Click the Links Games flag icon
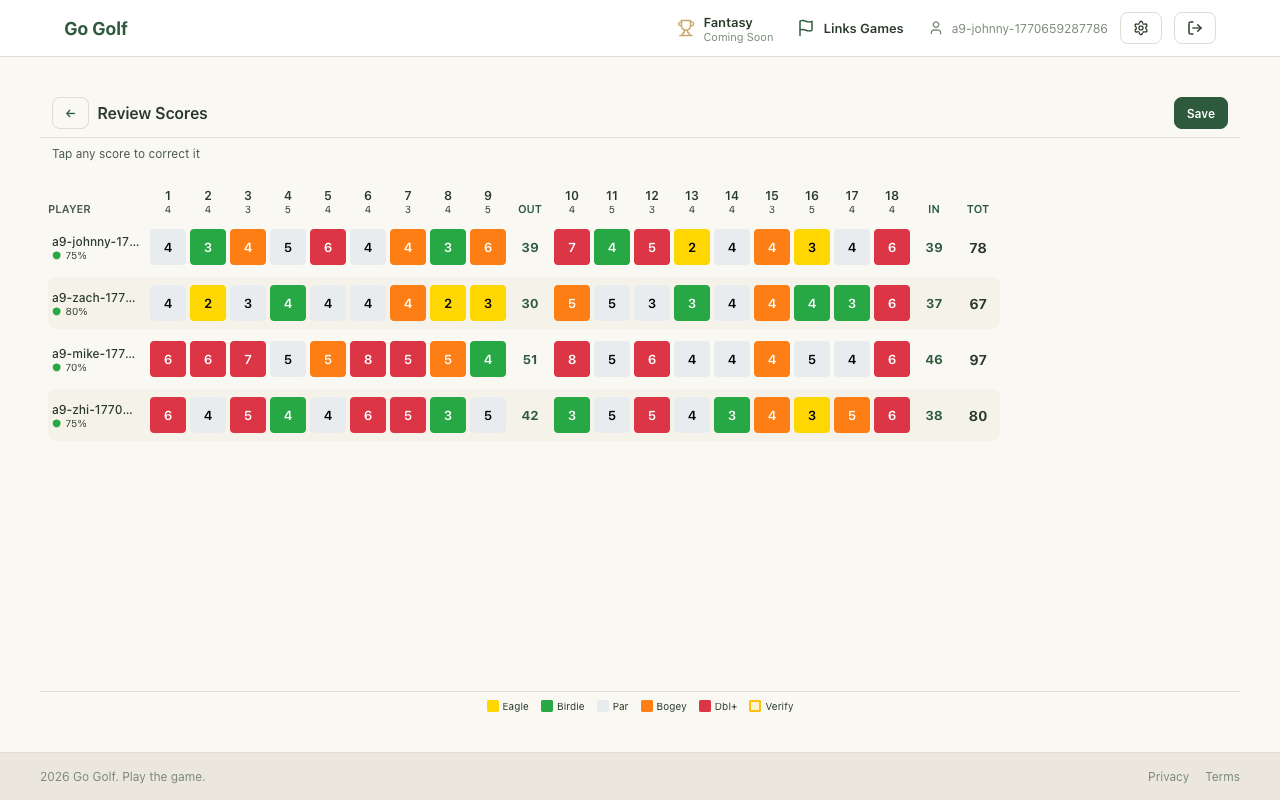The height and width of the screenshot is (800, 1280). 805,28
